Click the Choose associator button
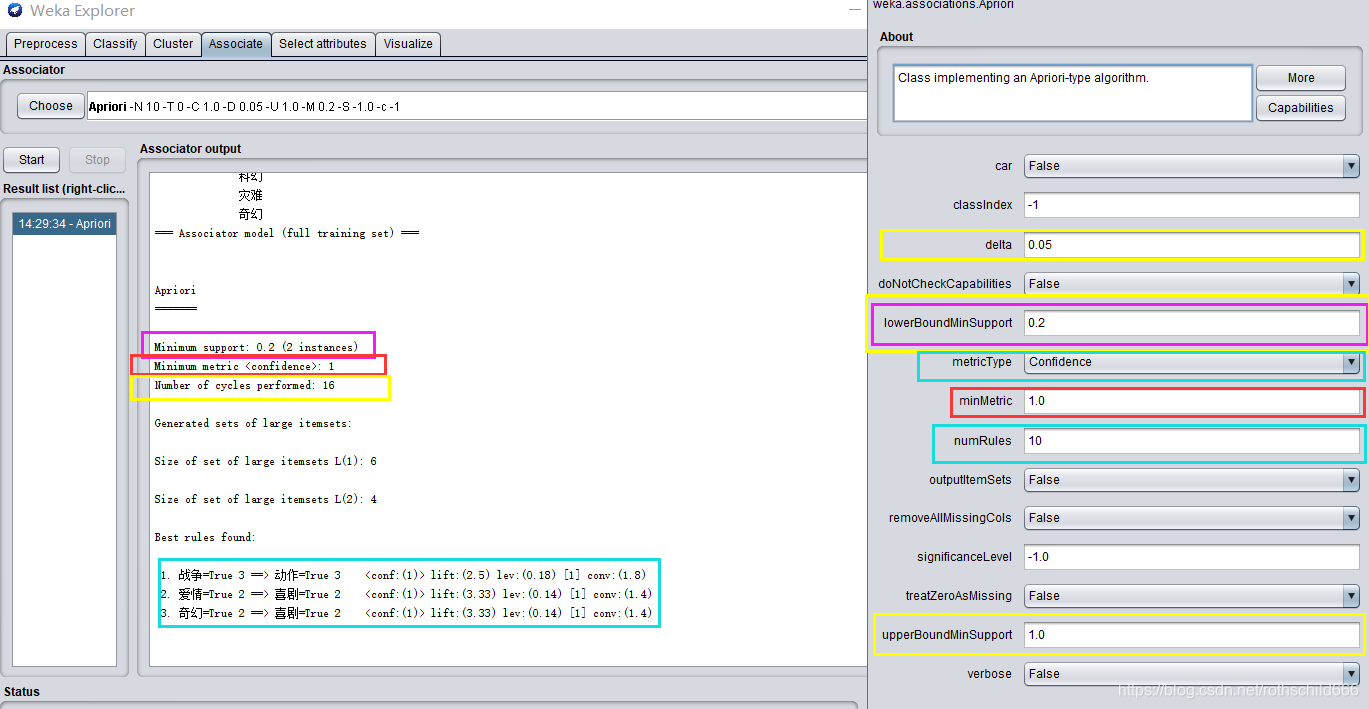This screenshot has height=709, width=1369. click(x=51, y=106)
